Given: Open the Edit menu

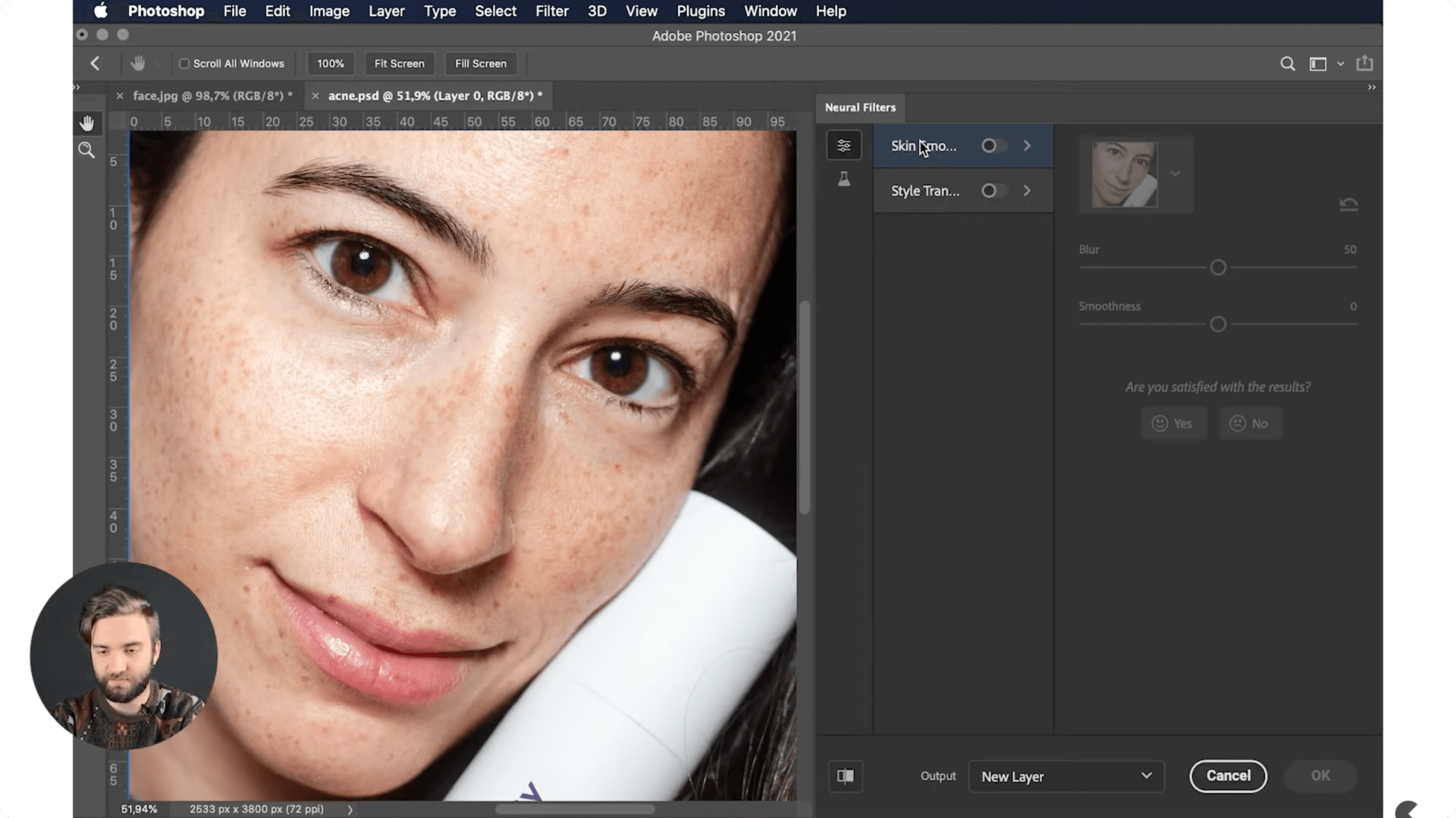Looking at the screenshot, I should (277, 11).
